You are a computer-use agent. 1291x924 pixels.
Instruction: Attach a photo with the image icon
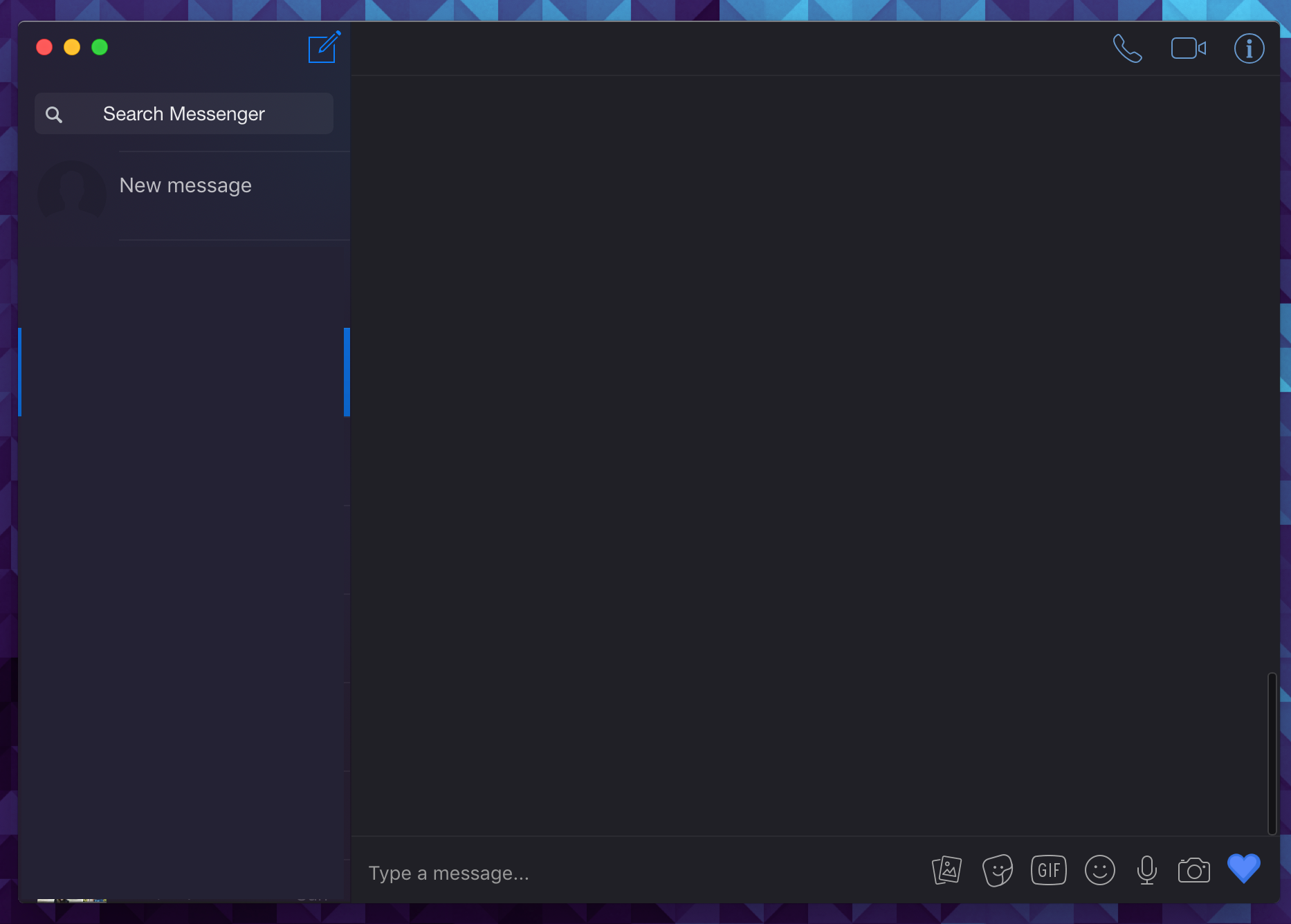click(946, 870)
